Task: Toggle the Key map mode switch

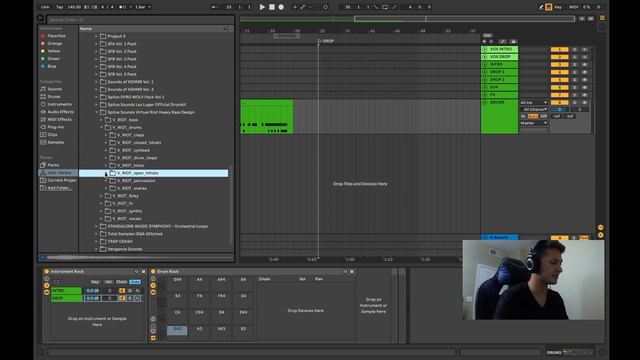Action: coord(558,7)
